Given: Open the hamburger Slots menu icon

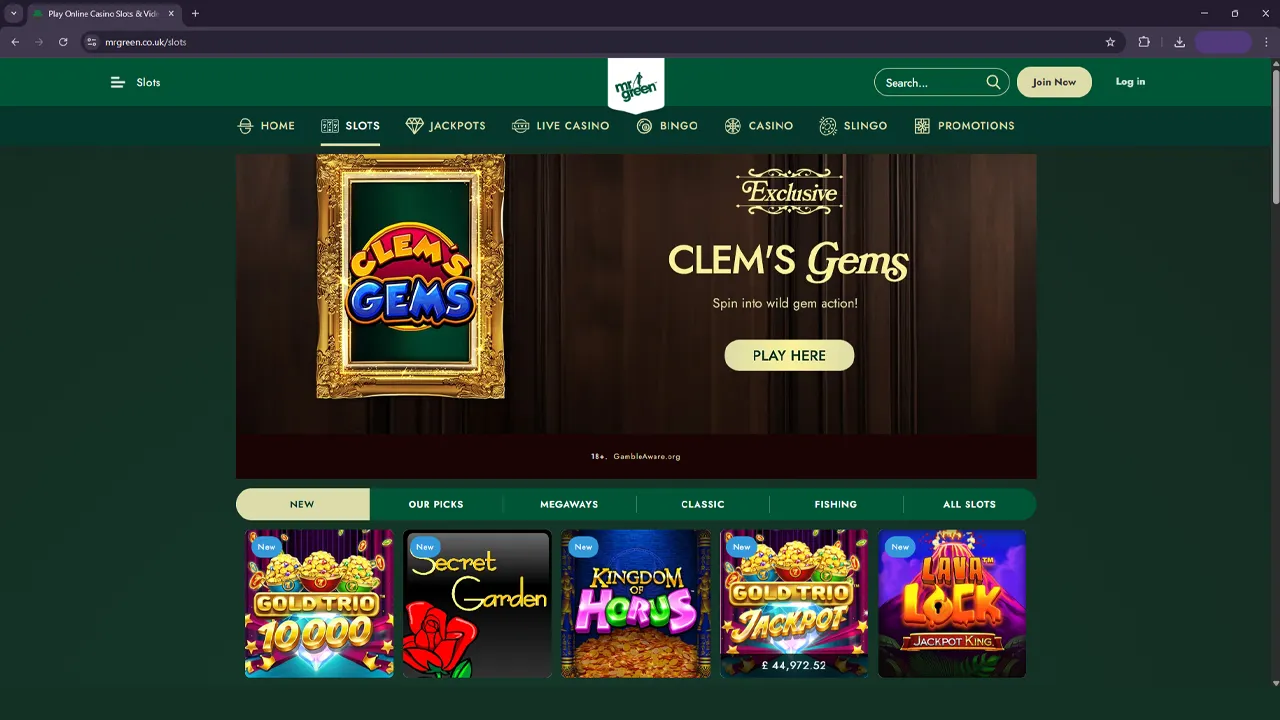Looking at the screenshot, I should click(117, 82).
